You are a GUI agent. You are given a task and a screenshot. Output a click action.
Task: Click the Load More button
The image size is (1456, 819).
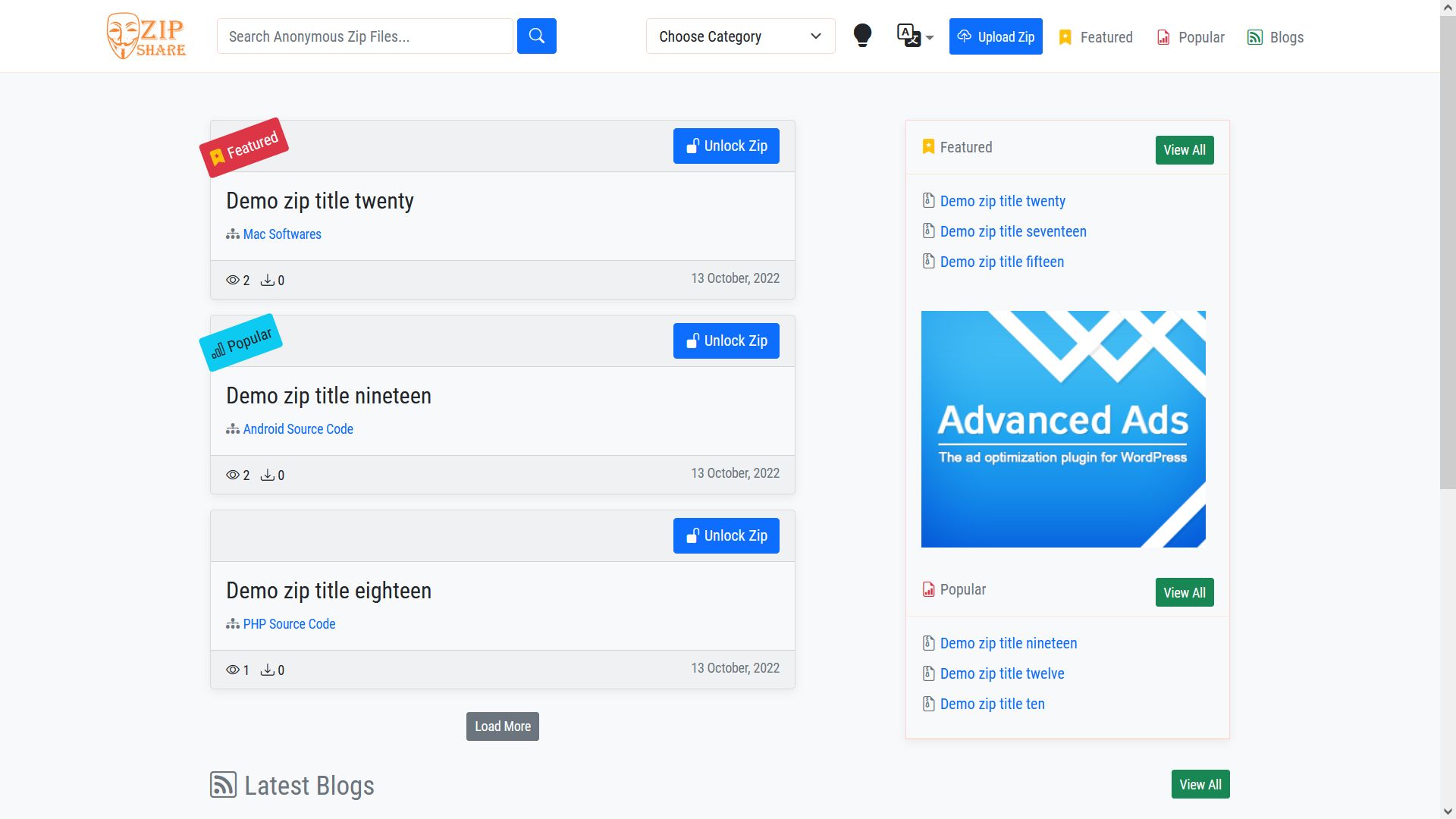(502, 726)
